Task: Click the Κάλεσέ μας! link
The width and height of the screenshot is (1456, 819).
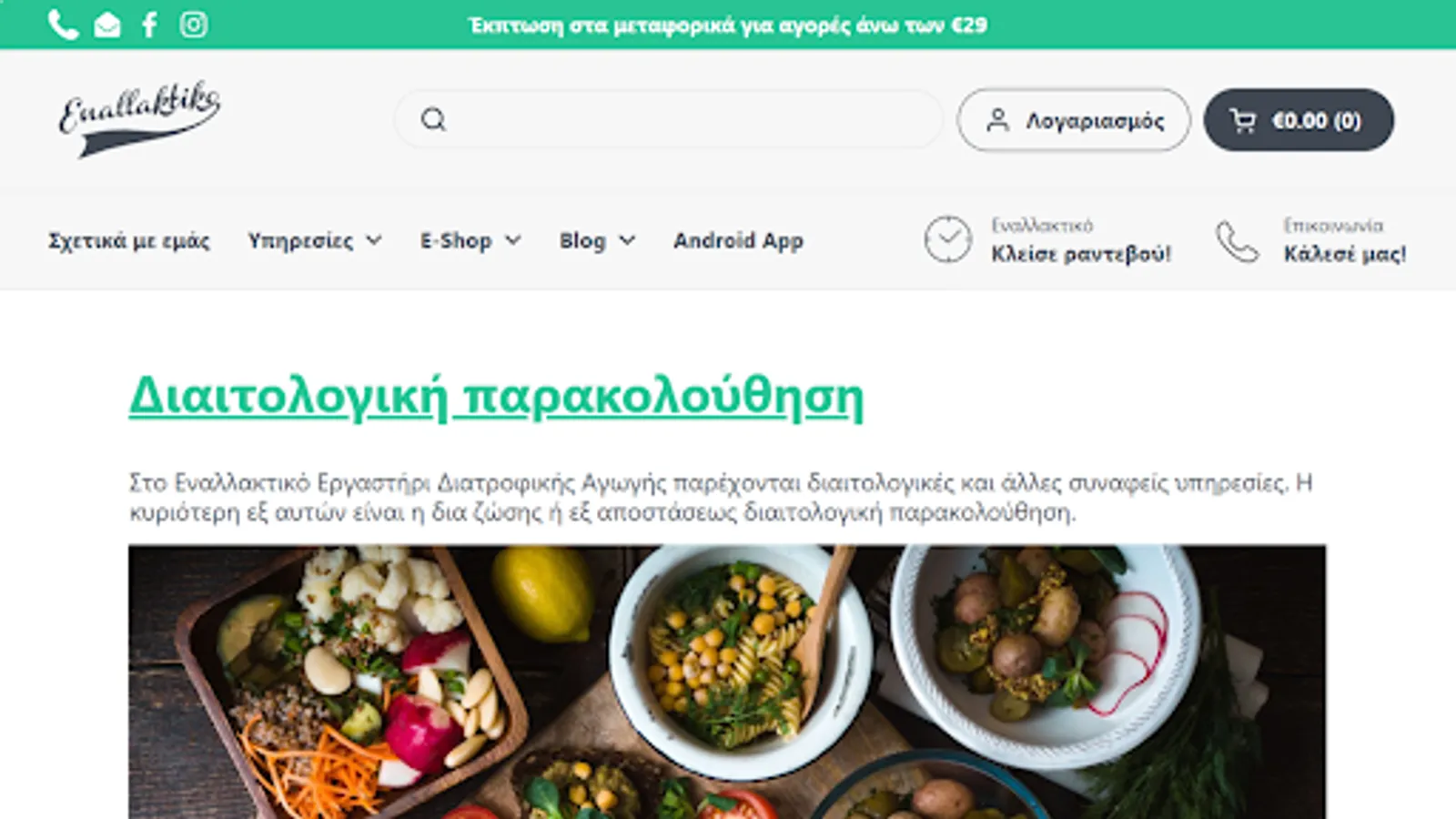Action: tap(1345, 254)
